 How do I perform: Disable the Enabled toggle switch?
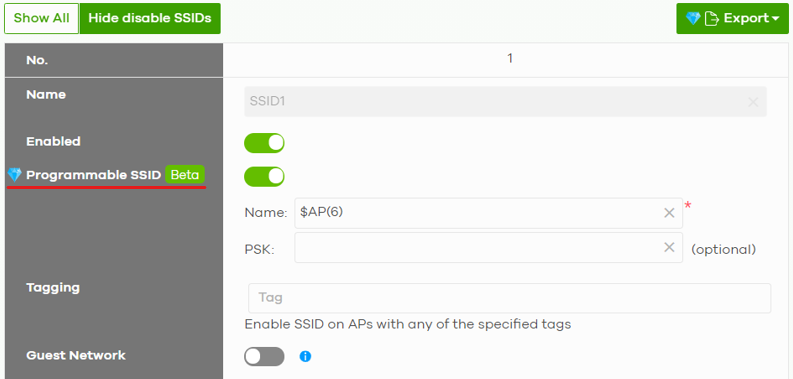tap(264, 143)
